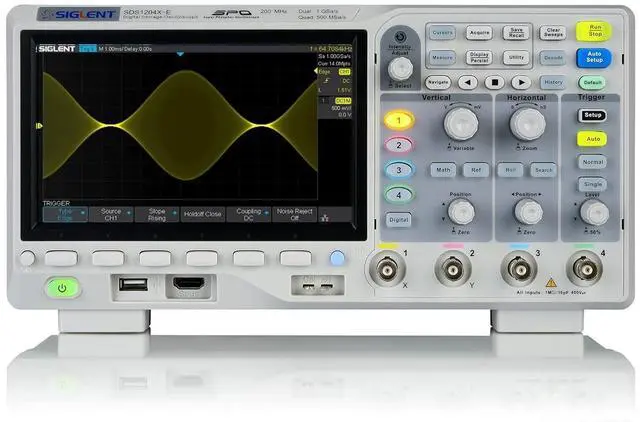Push the Clear Sweeps button
640x422 pixels.
(553, 33)
